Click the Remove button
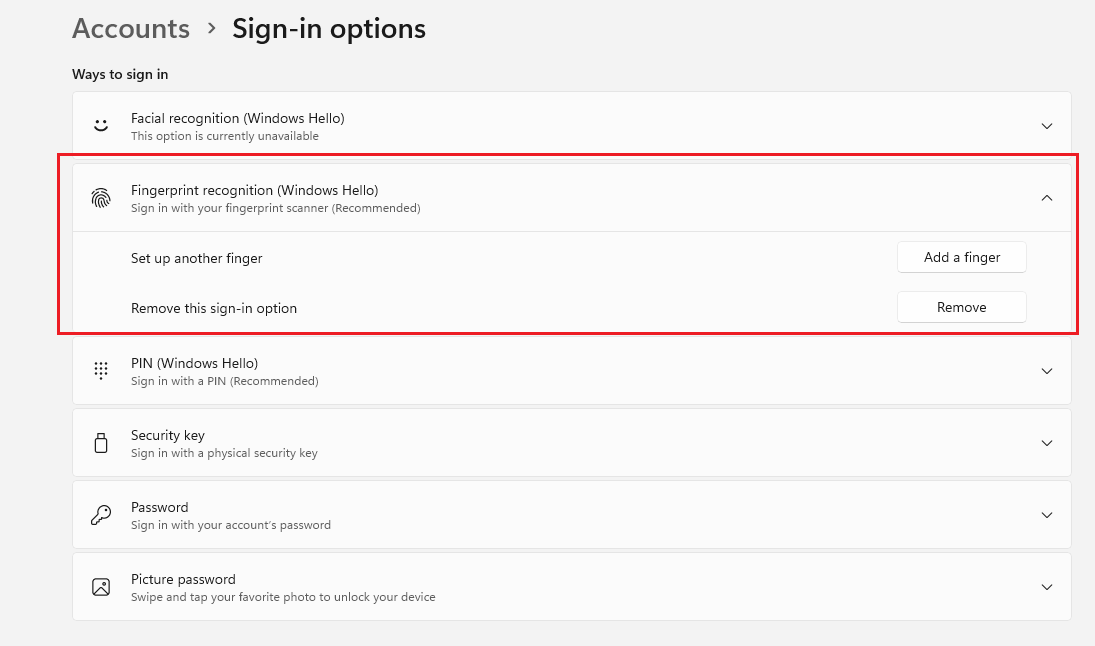This screenshot has height=646, width=1095. [961, 307]
